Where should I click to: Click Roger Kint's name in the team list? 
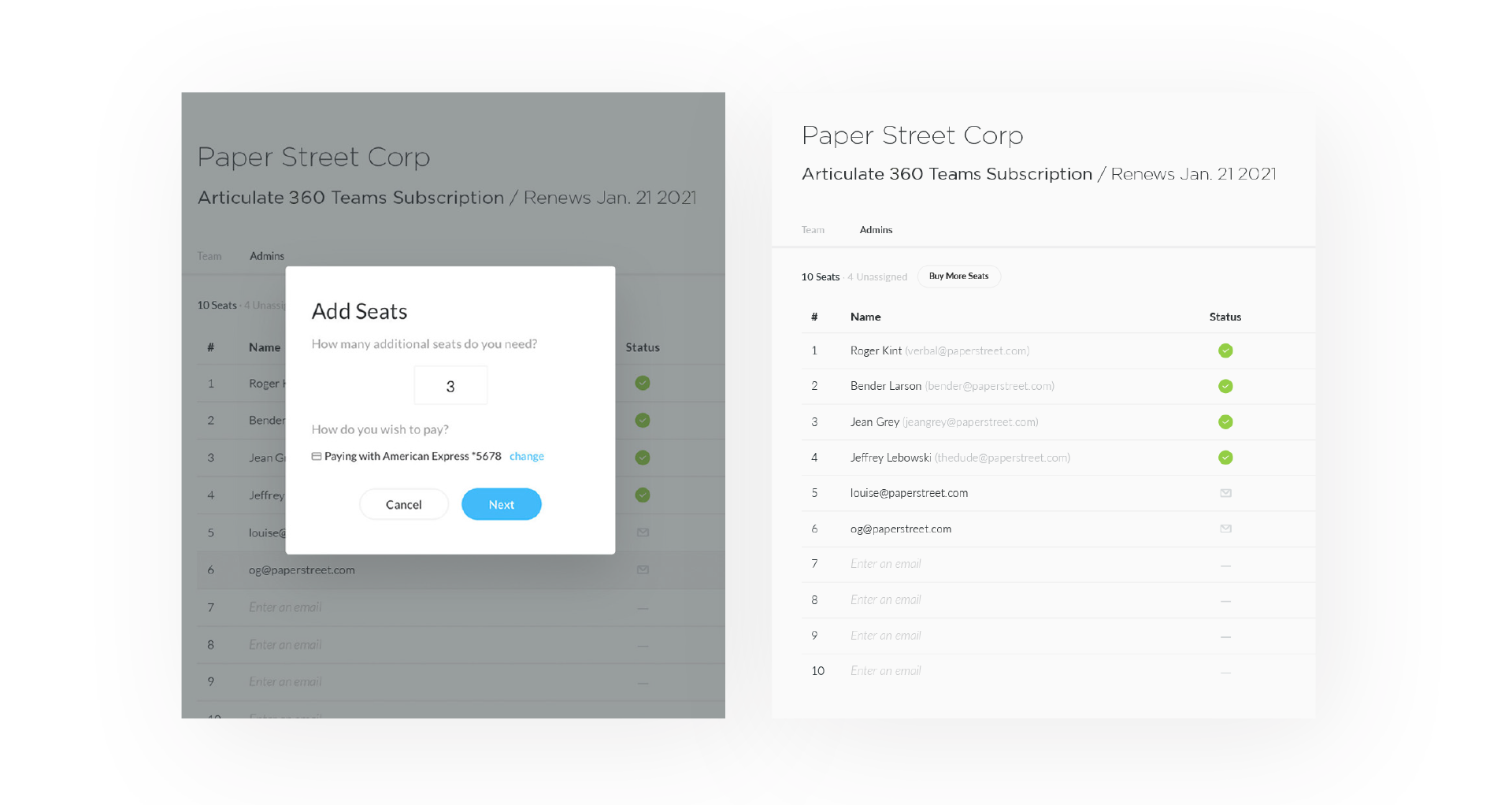[x=876, y=351]
